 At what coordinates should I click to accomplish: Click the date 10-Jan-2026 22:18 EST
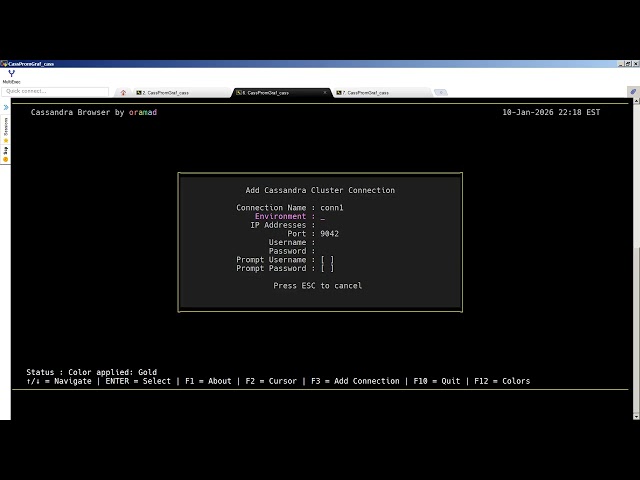tap(551, 112)
